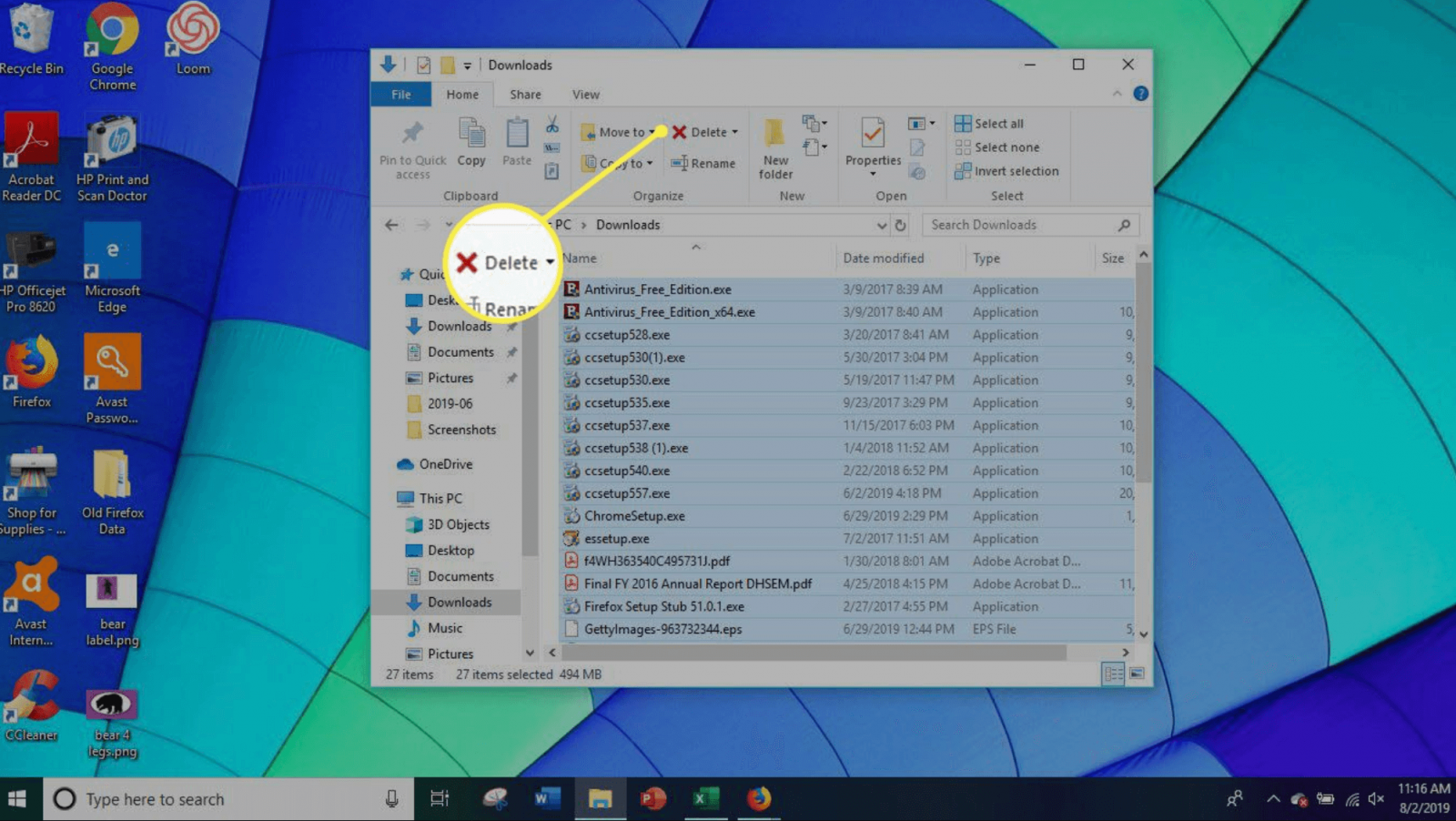The height and width of the screenshot is (821, 1456).
Task: Click the Back navigation arrow
Action: pos(391,225)
